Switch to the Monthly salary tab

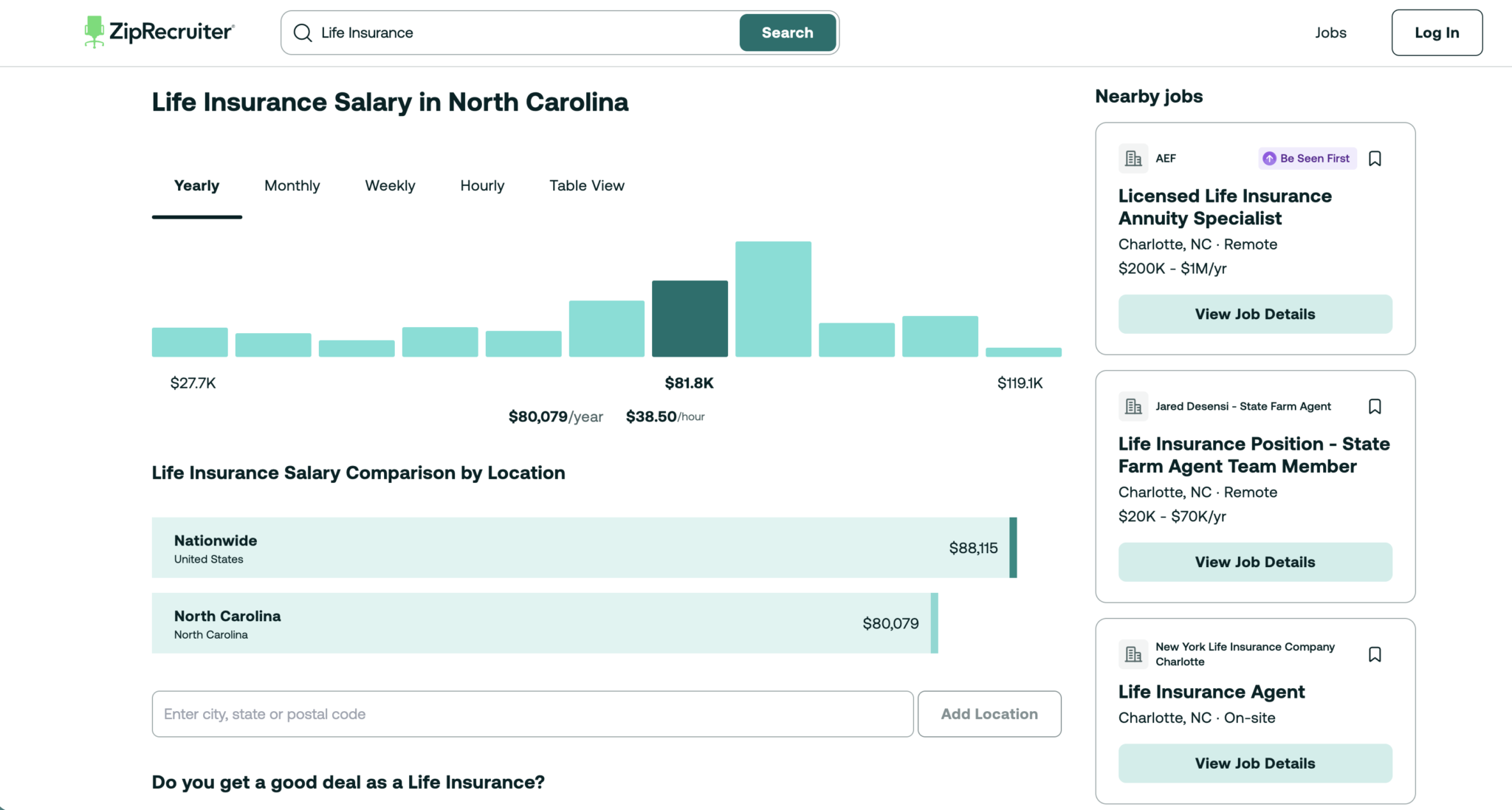292,186
